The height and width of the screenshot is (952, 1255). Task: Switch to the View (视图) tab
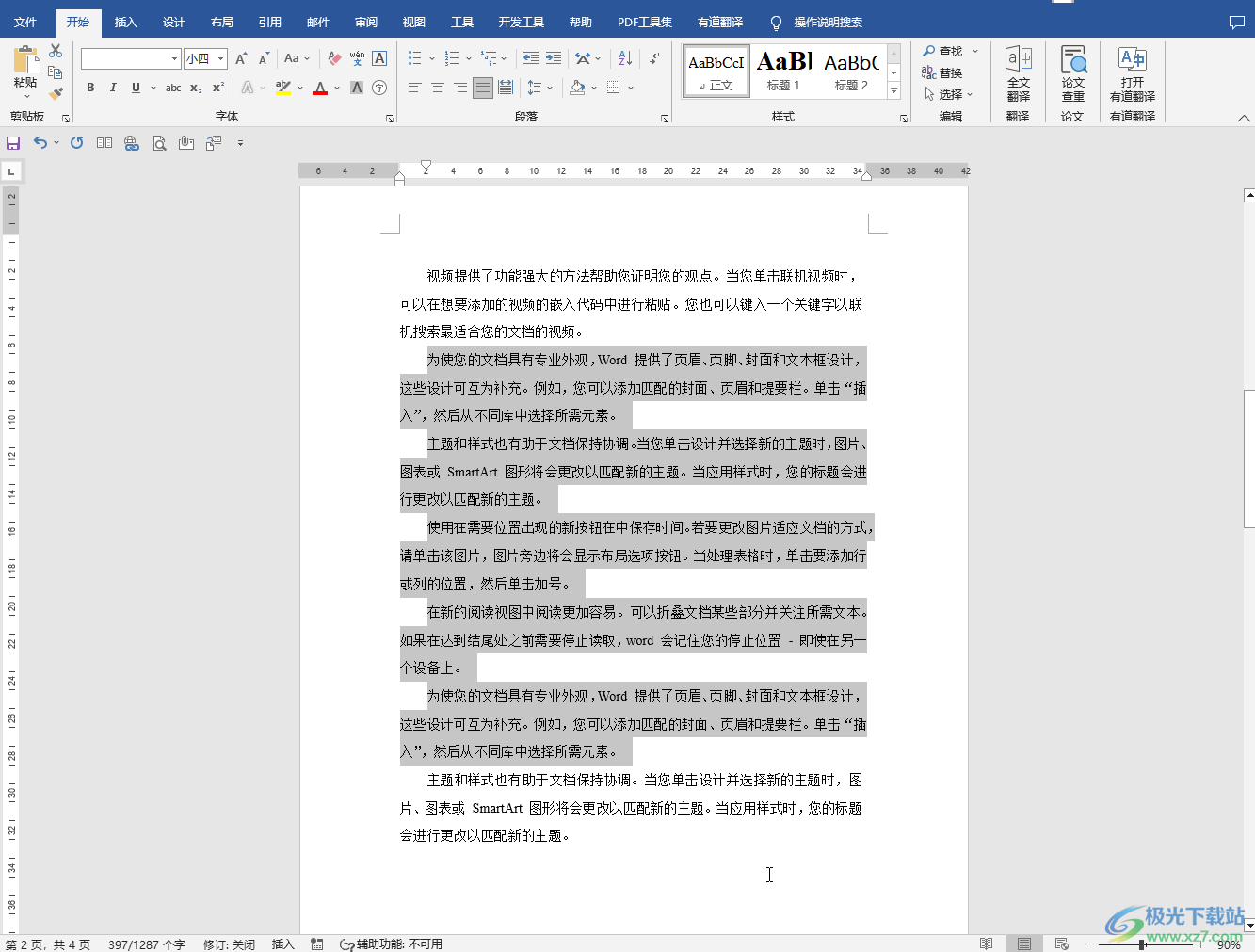[413, 22]
